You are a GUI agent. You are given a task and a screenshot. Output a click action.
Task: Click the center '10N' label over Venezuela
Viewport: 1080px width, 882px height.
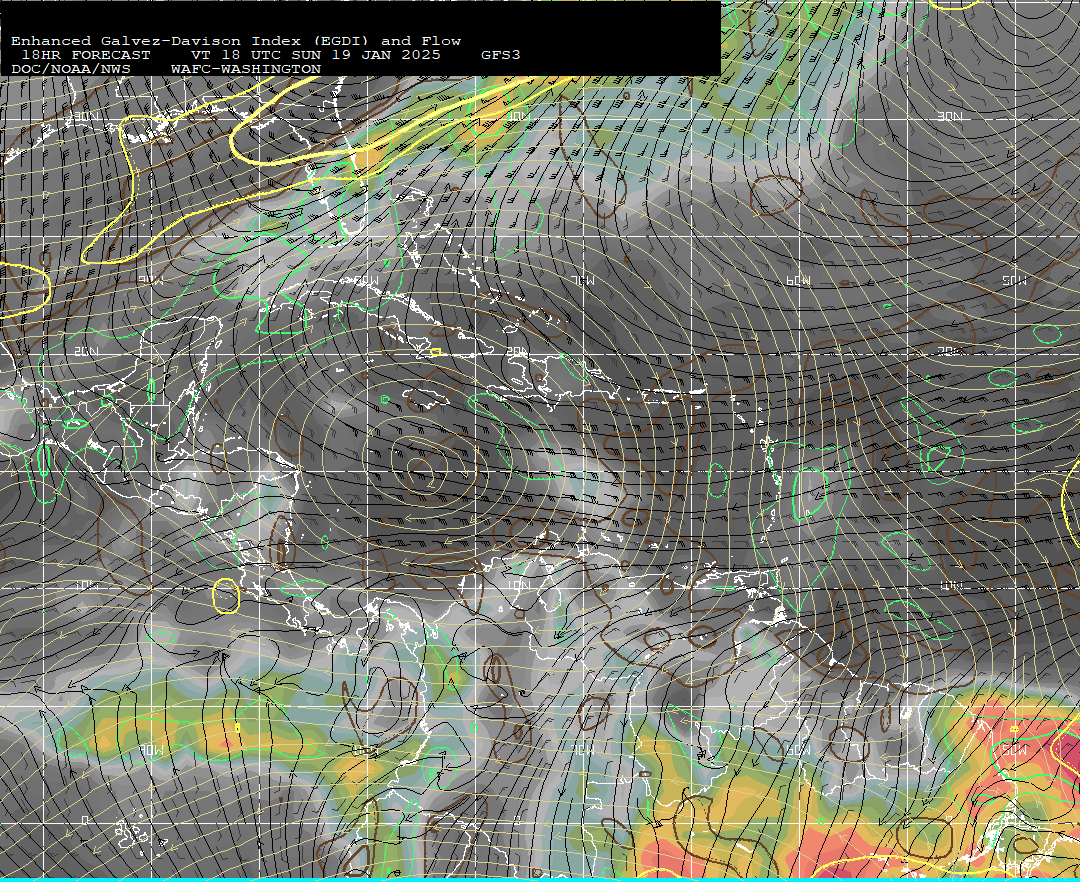point(518,585)
